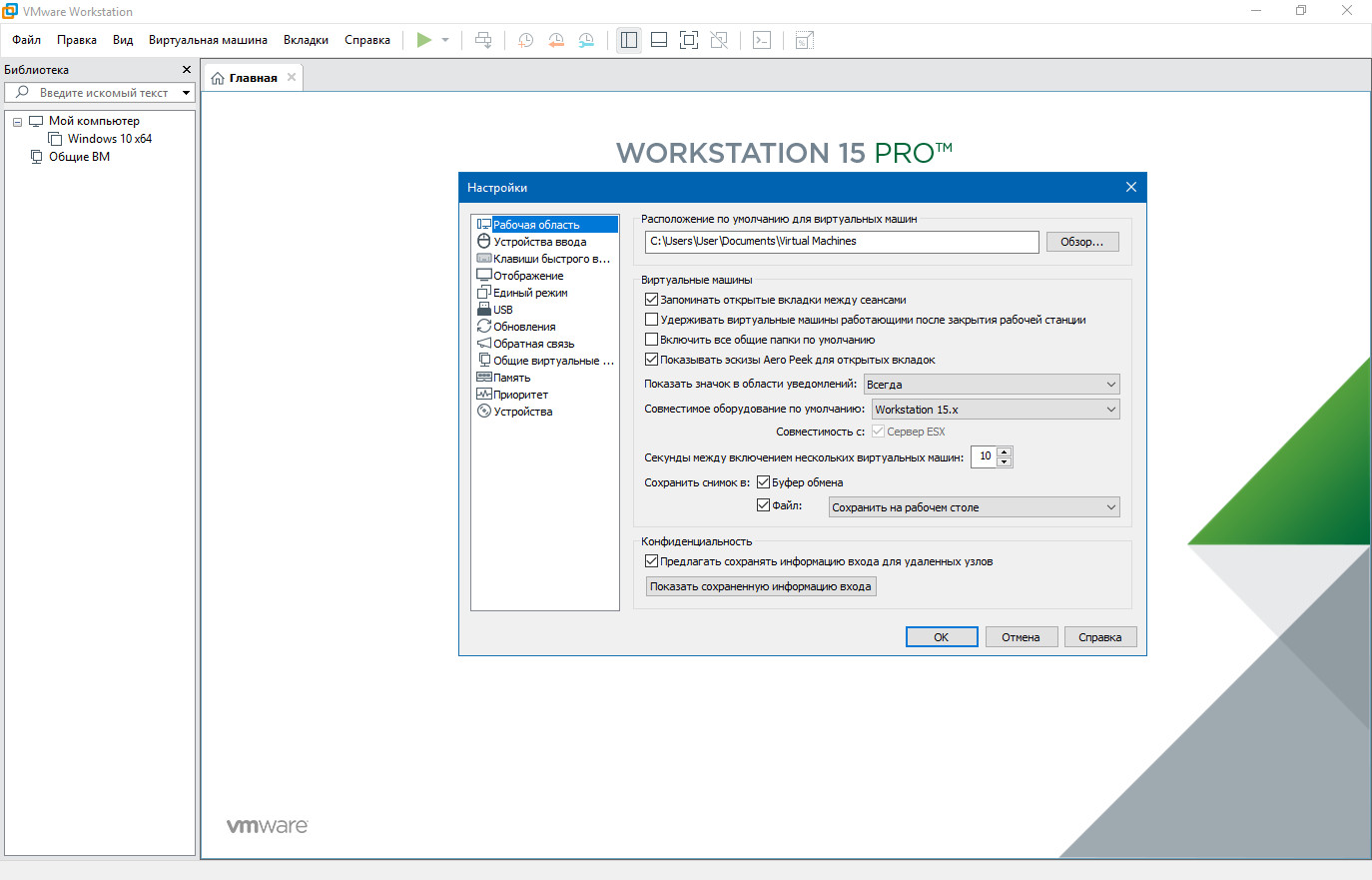Click the Full Screen mode icon
This screenshot has width=1372, height=880.
coord(689,40)
